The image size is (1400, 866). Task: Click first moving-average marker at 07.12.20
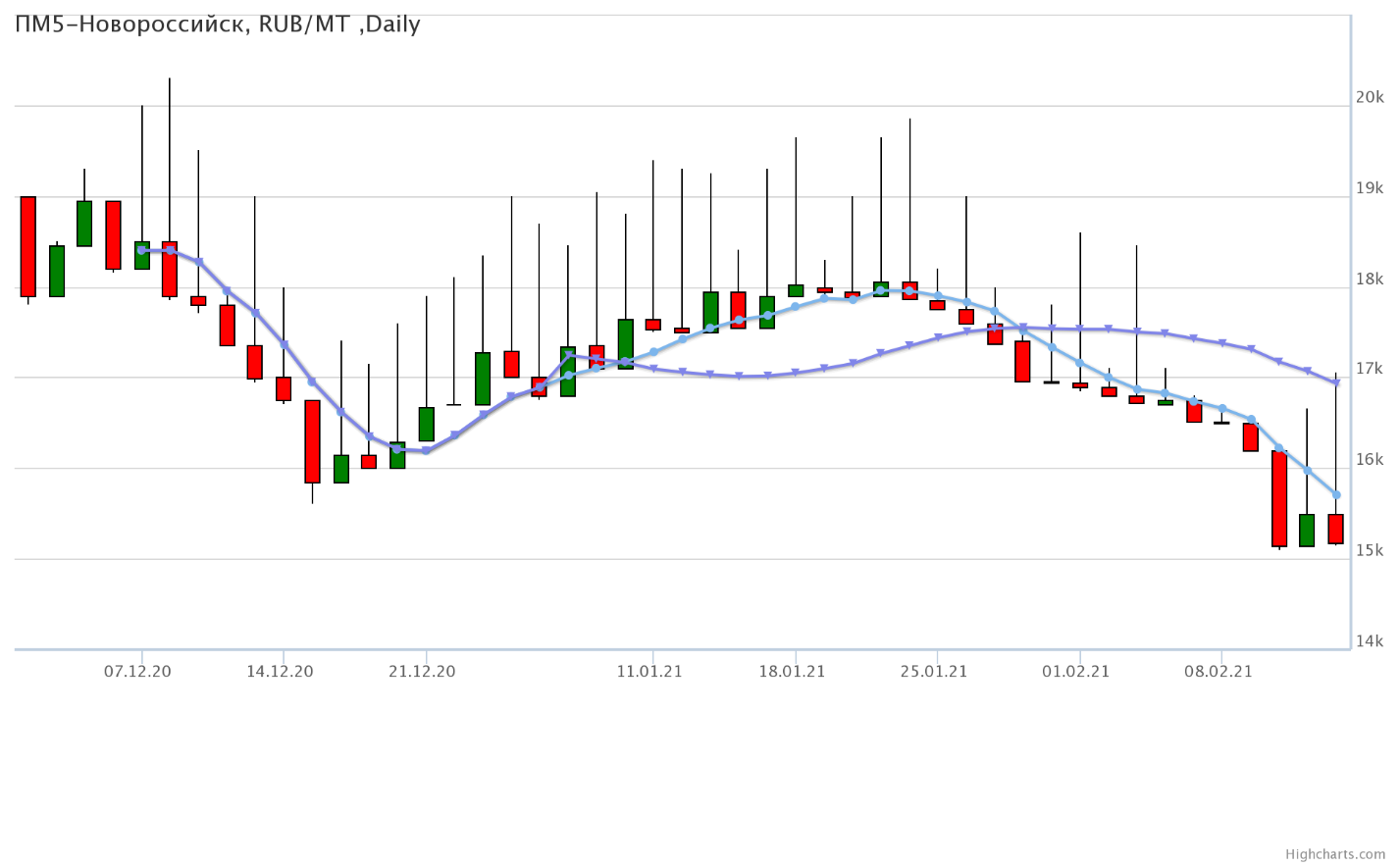point(141,250)
